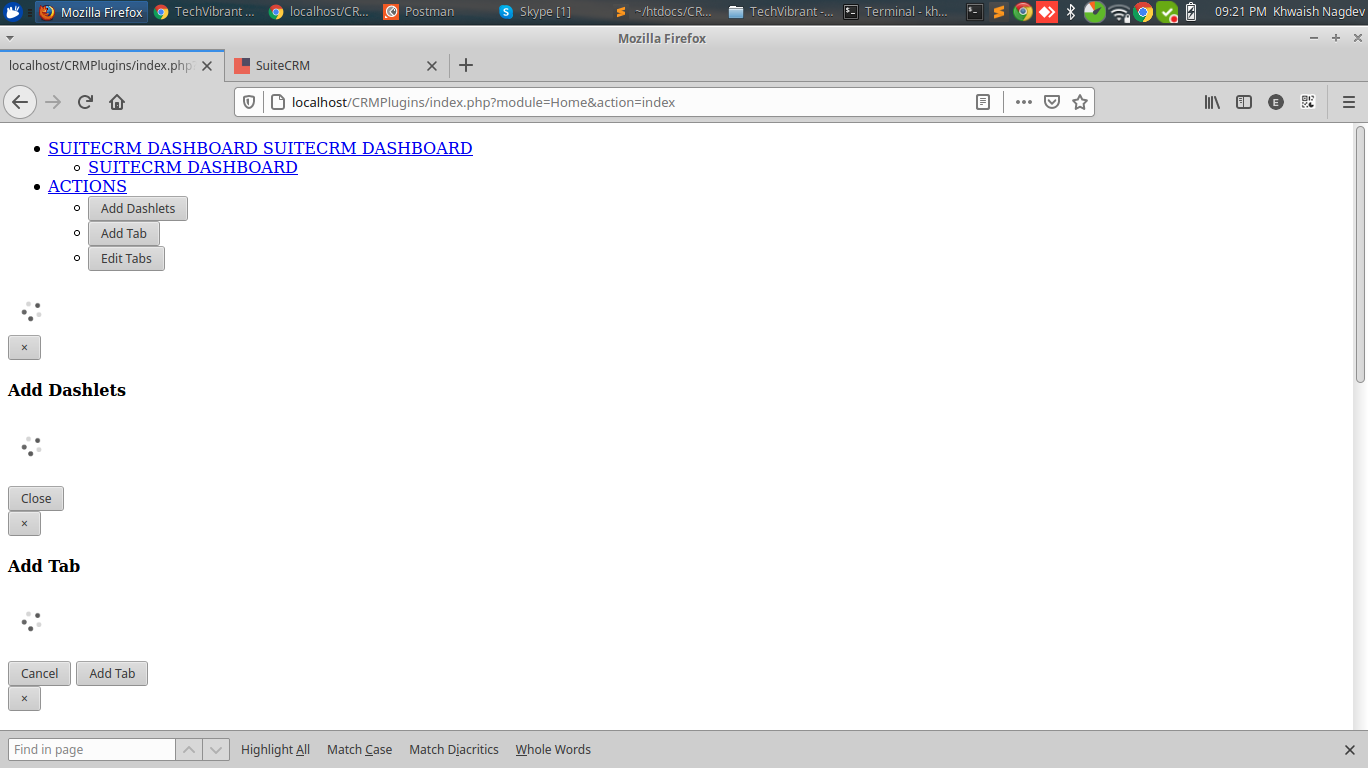Close the SuiteCRM tab

(432, 66)
